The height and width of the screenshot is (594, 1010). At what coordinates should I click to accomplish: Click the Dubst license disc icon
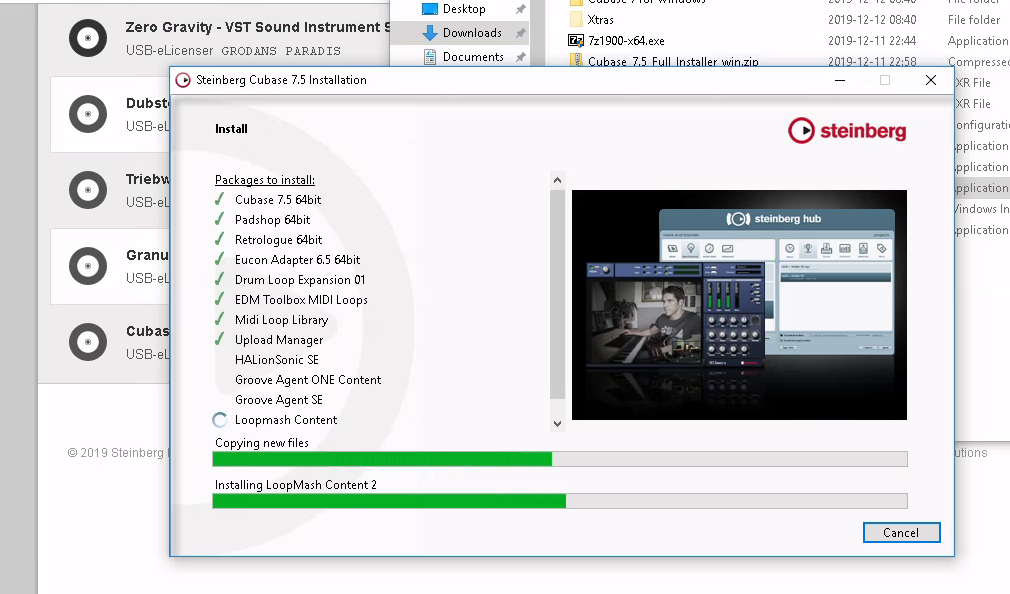[x=88, y=114]
